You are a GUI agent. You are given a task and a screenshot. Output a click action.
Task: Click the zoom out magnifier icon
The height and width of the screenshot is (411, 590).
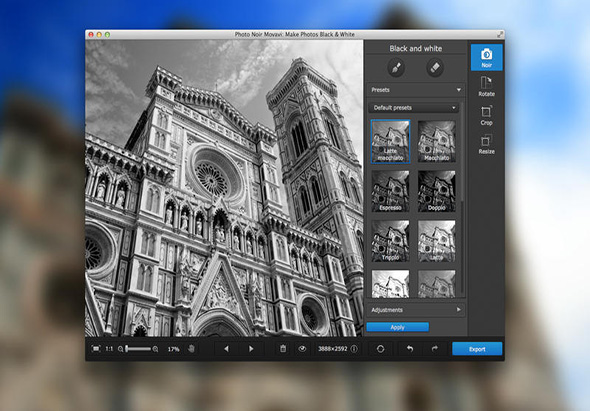pyautogui.click(x=120, y=349)
